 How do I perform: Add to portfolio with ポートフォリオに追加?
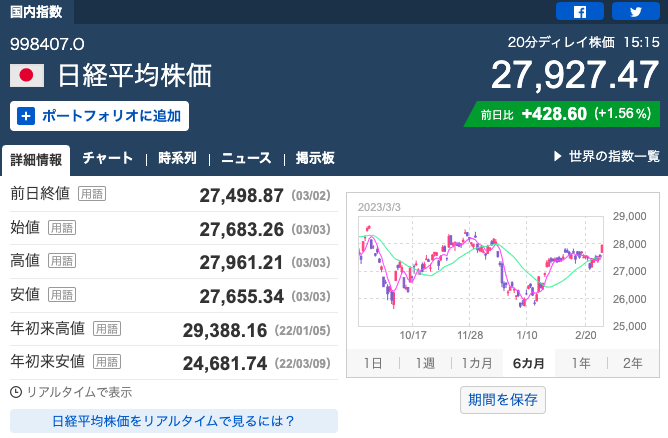click(99, 116)
